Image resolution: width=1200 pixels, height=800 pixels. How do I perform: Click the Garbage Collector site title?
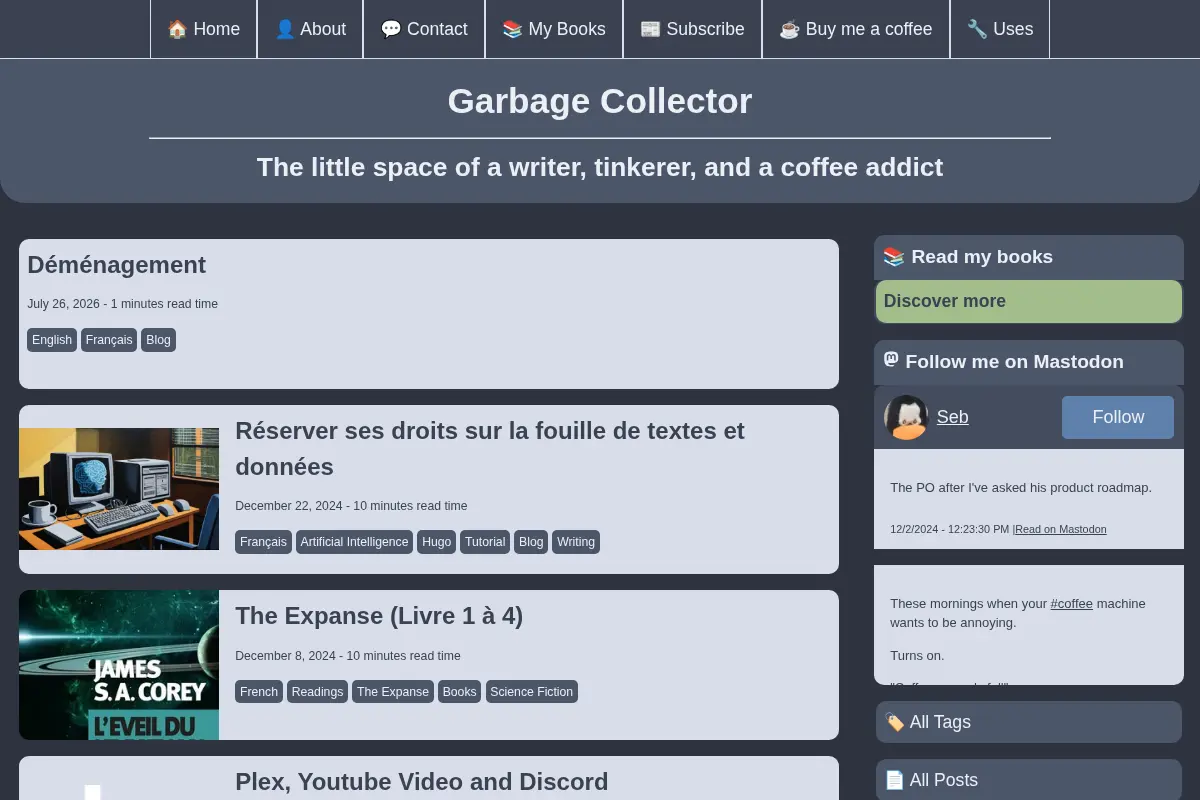[600, 101]
